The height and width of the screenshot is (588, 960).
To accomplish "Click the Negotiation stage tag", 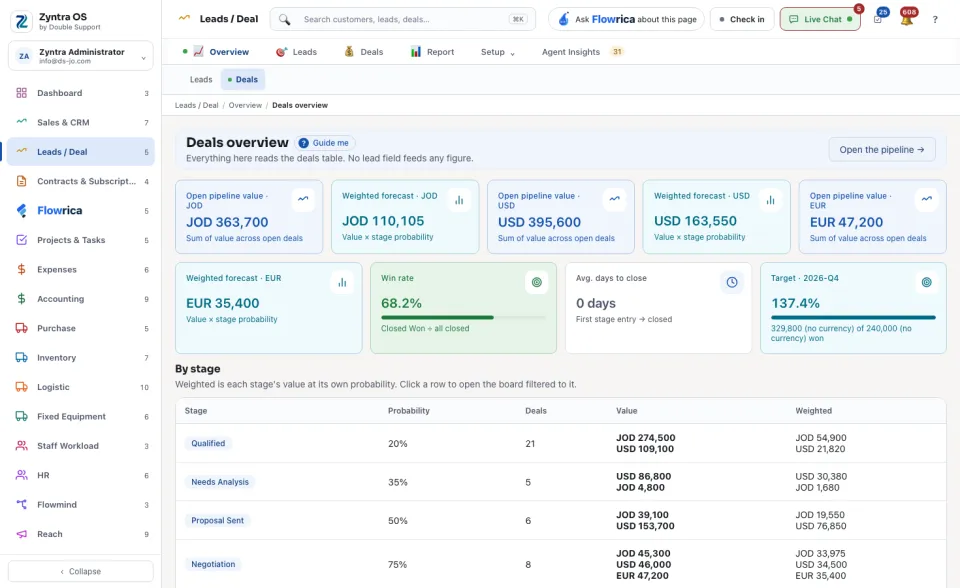I will [213, 564].
